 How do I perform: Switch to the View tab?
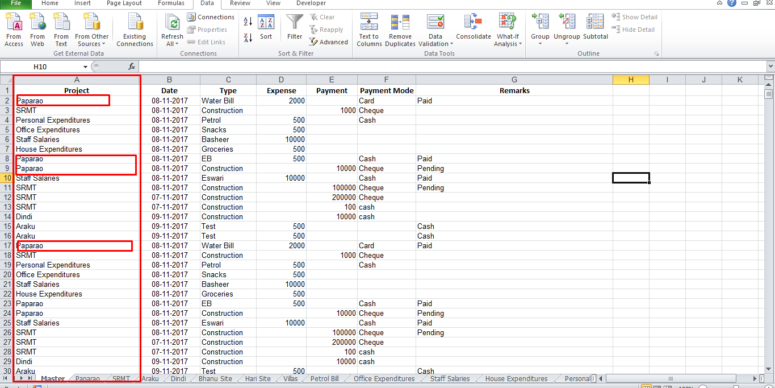(x=273, y=3)
